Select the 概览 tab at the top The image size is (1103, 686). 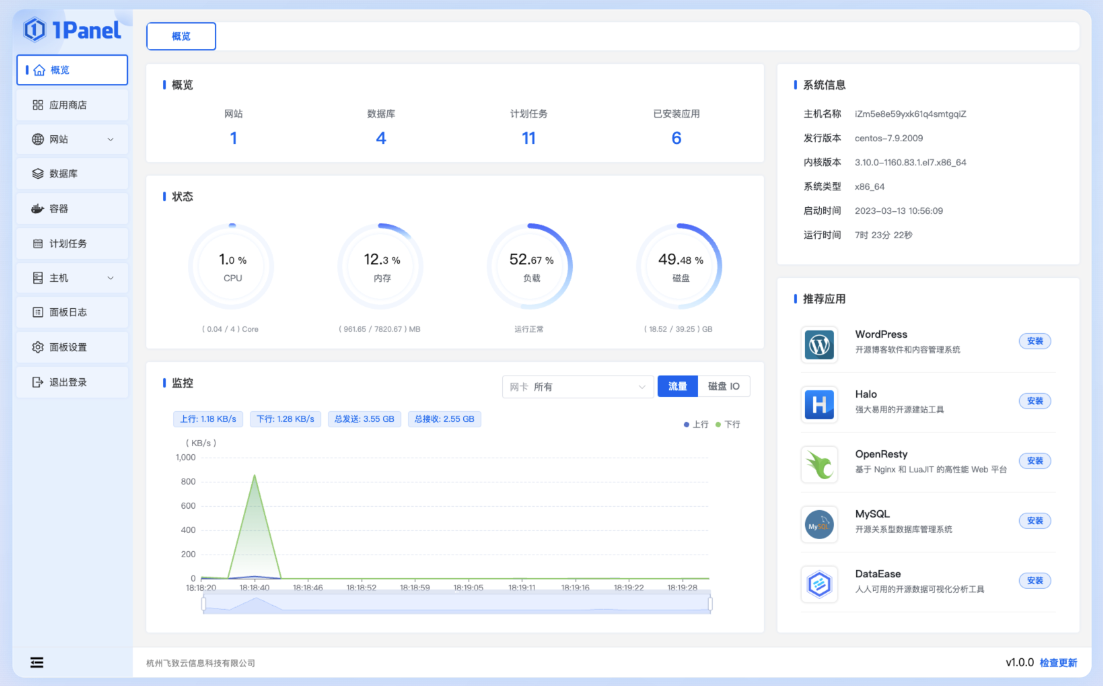pos(181,36)
